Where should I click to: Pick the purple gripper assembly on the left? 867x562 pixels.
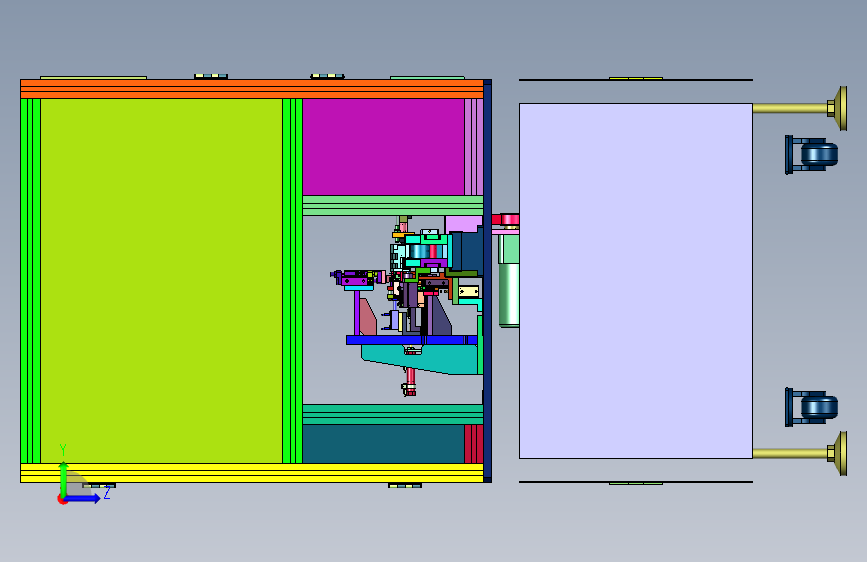(357, 278)
